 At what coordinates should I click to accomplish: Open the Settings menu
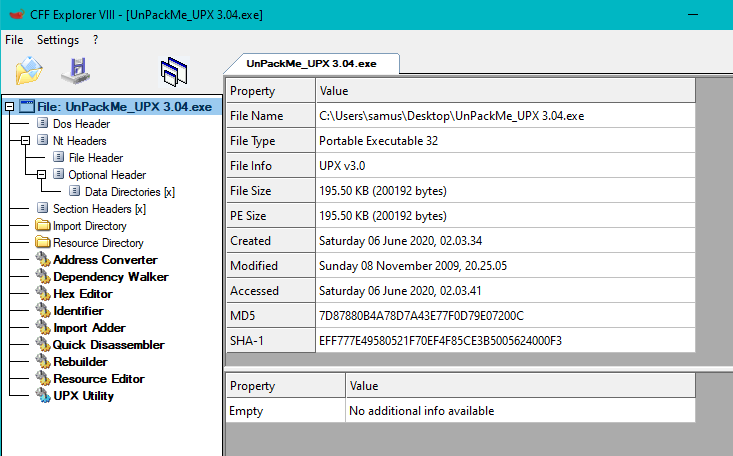(x=58, y=40)
